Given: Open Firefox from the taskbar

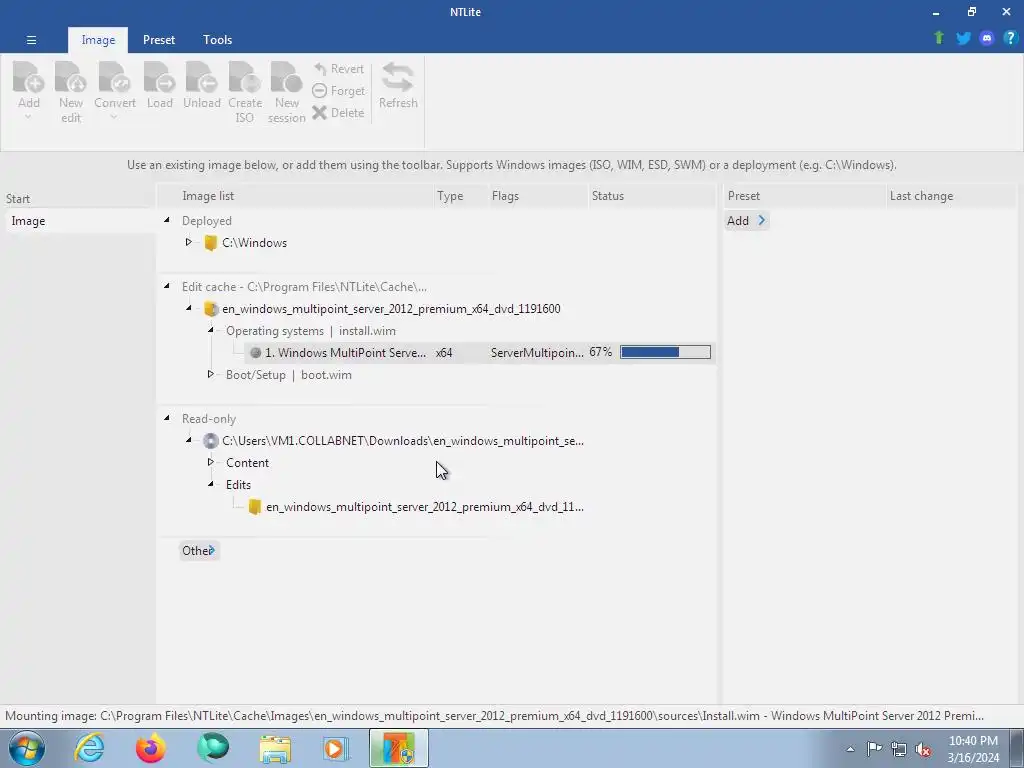Looking at the screenshot, I should coord(151,748).
